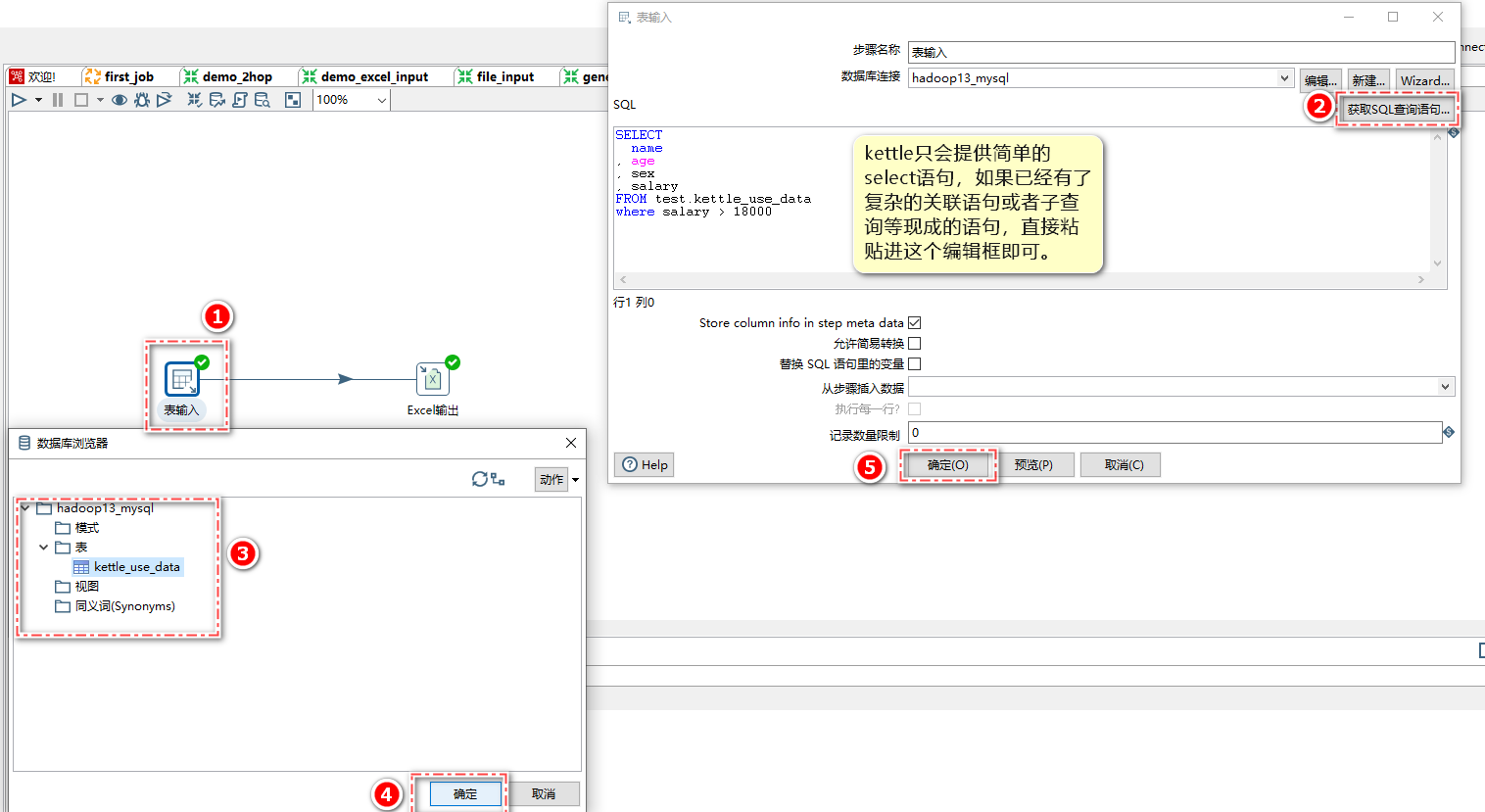Click the 编辑... connection button
The height and width of the screenshot is (812, 1485).
(x=1320, y=80)
